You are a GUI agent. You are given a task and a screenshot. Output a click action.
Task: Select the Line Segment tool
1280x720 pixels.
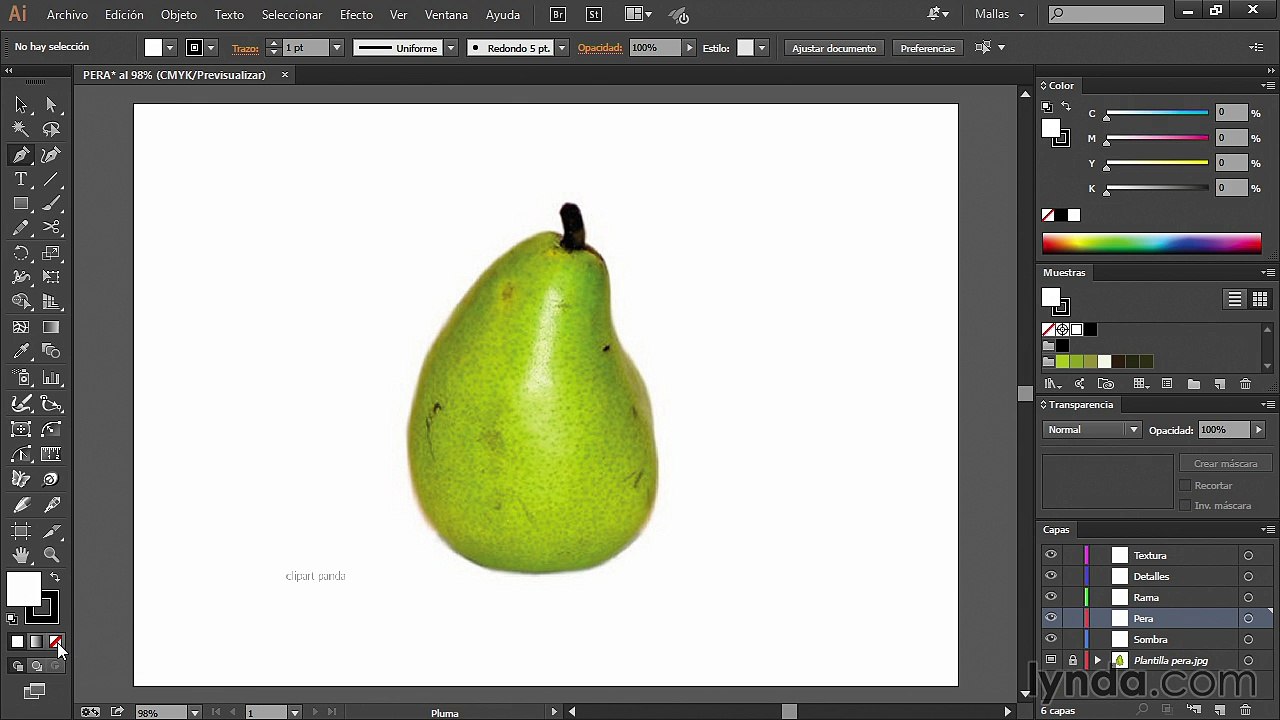[x=52, y=179]
